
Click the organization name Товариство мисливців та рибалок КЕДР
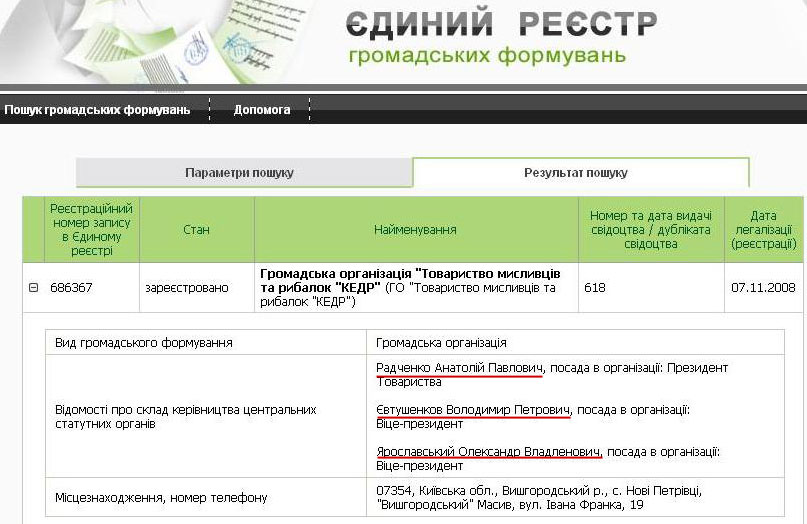click(410, 280)
